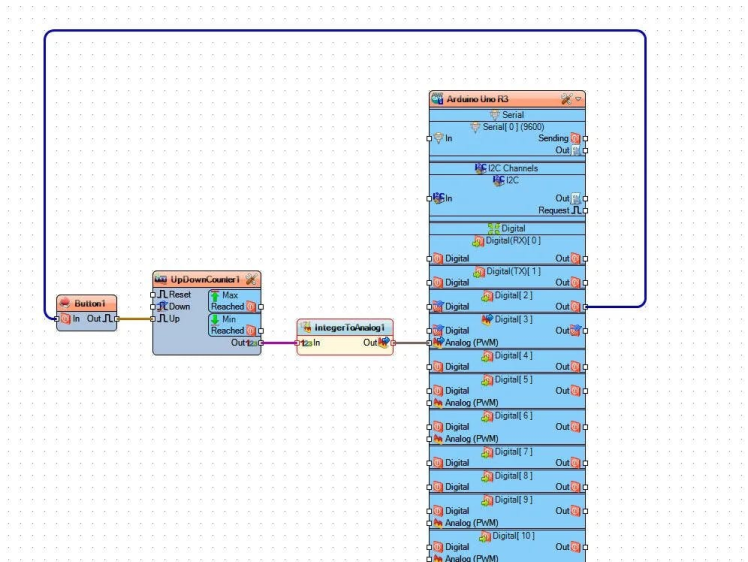748x562 pixels.
Task: Click Digital(TX)[1] Out pin
Action: pos(585,283)
